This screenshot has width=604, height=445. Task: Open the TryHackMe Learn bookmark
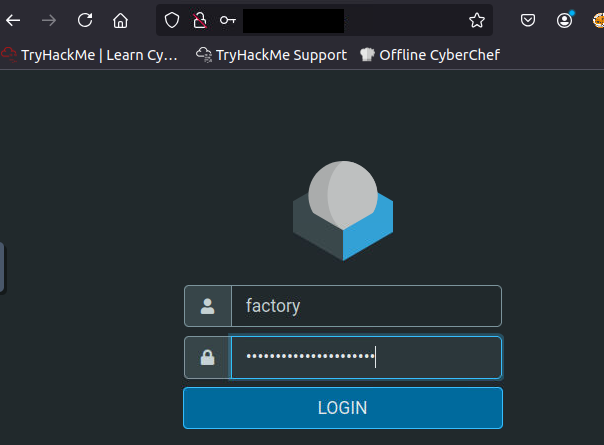click(90, 55)
